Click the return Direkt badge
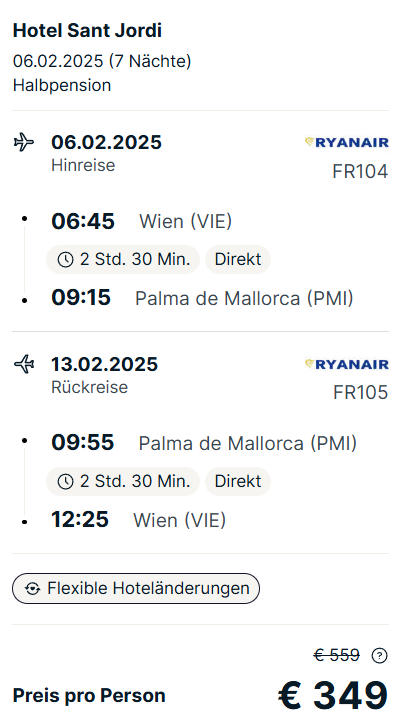 [238, 482]
